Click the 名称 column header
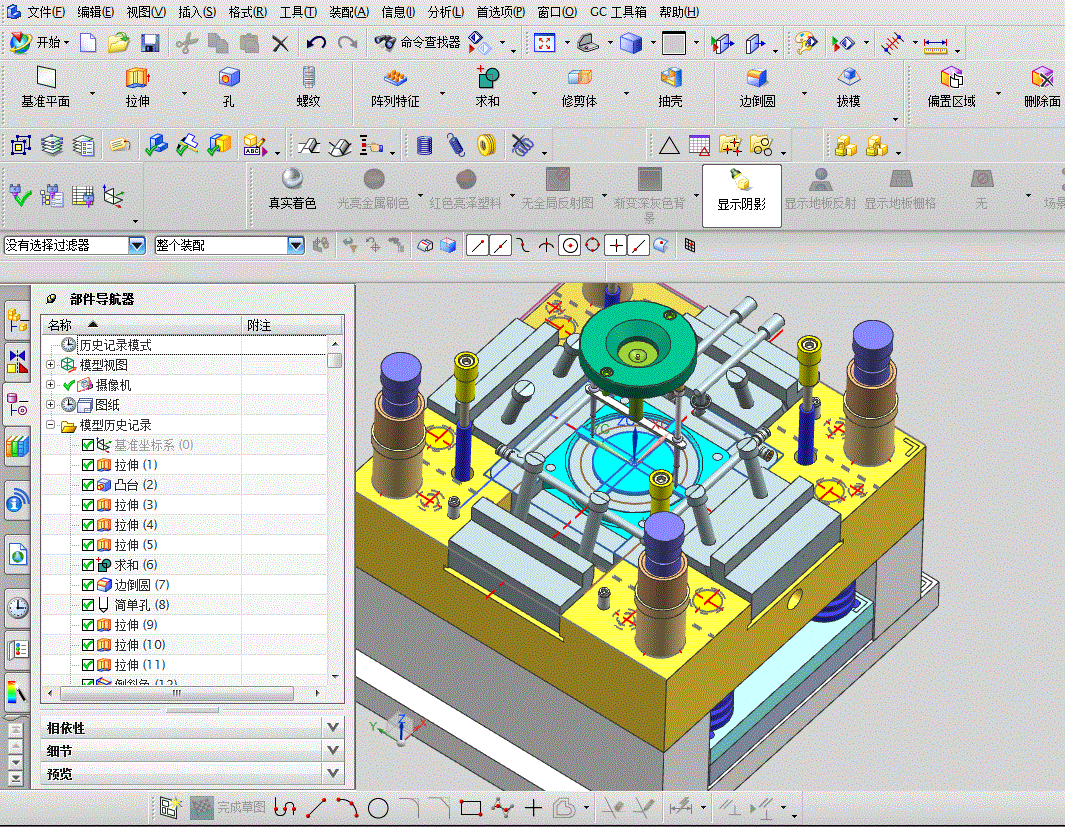1065x827 pixels. click(x=60, y=325)
